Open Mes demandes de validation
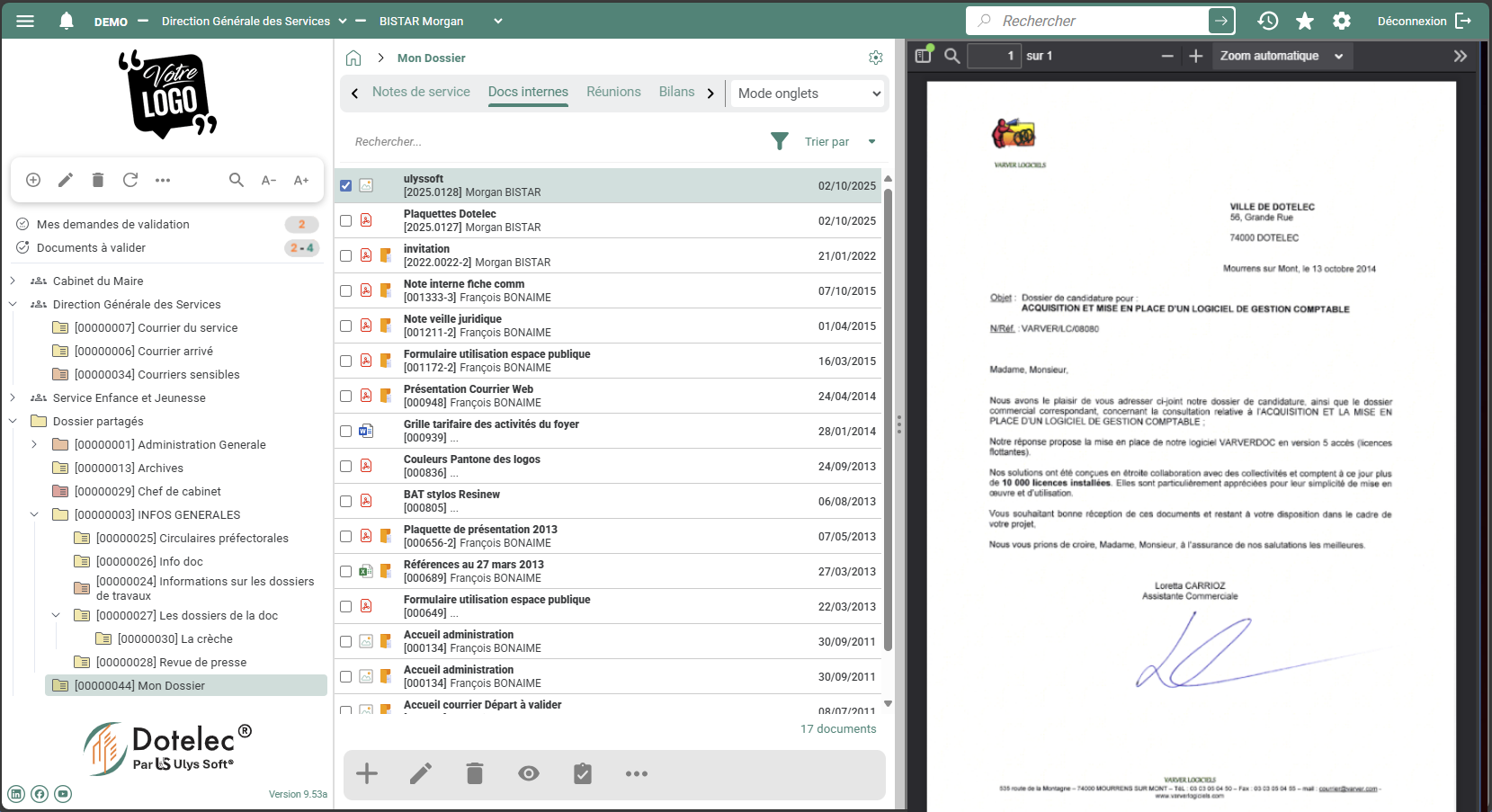This screenshot has height=812, width=1492. 113,224
